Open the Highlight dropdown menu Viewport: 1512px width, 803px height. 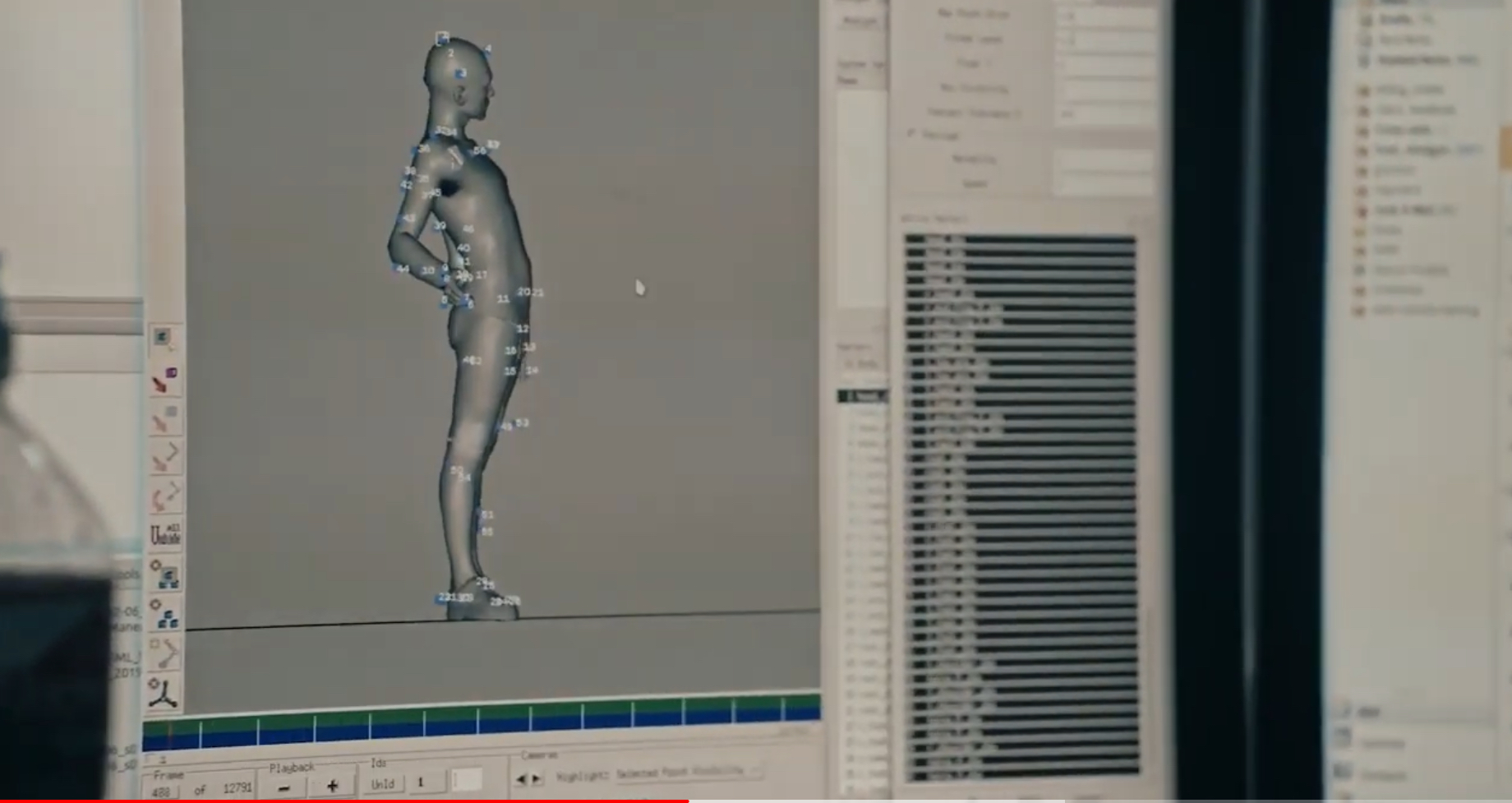688,772
